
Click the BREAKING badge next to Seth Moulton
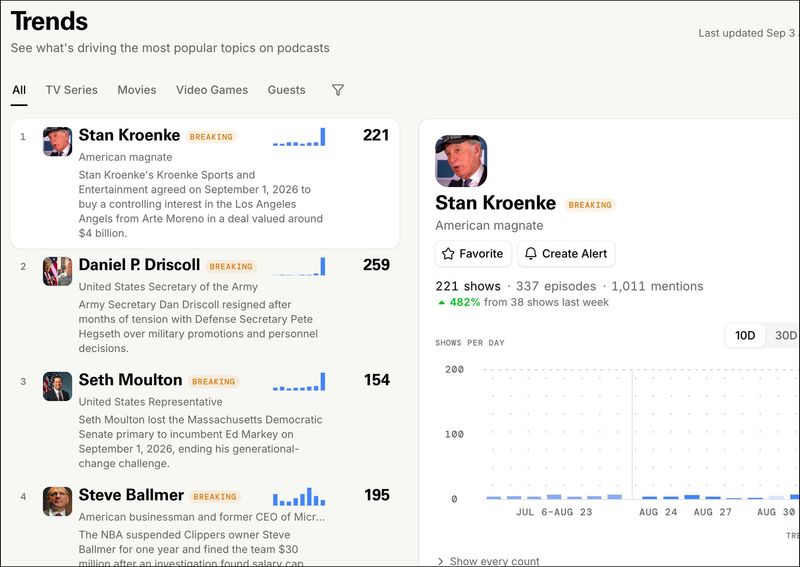(x=214, y=381)
